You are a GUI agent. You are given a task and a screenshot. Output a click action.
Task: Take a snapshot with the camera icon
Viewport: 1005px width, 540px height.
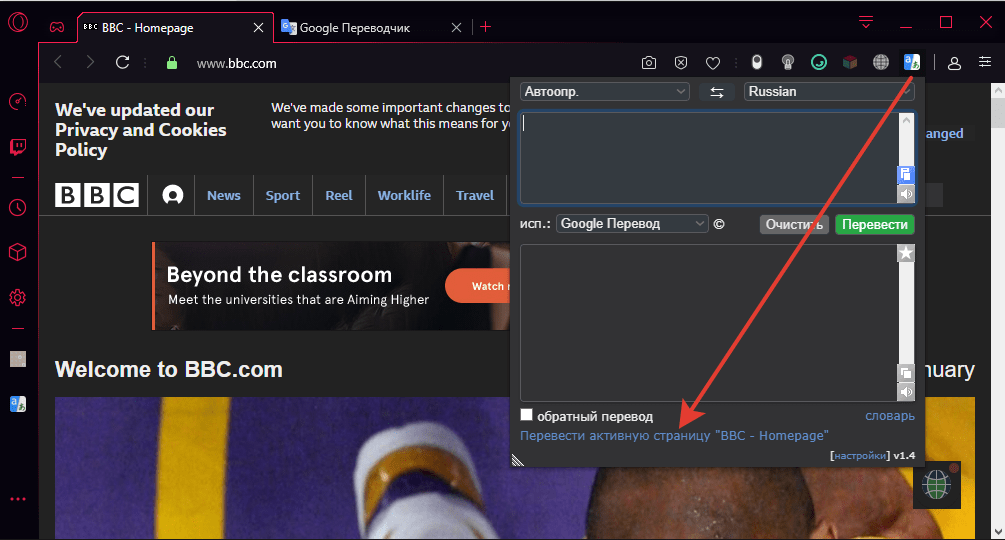coord(649,63)
